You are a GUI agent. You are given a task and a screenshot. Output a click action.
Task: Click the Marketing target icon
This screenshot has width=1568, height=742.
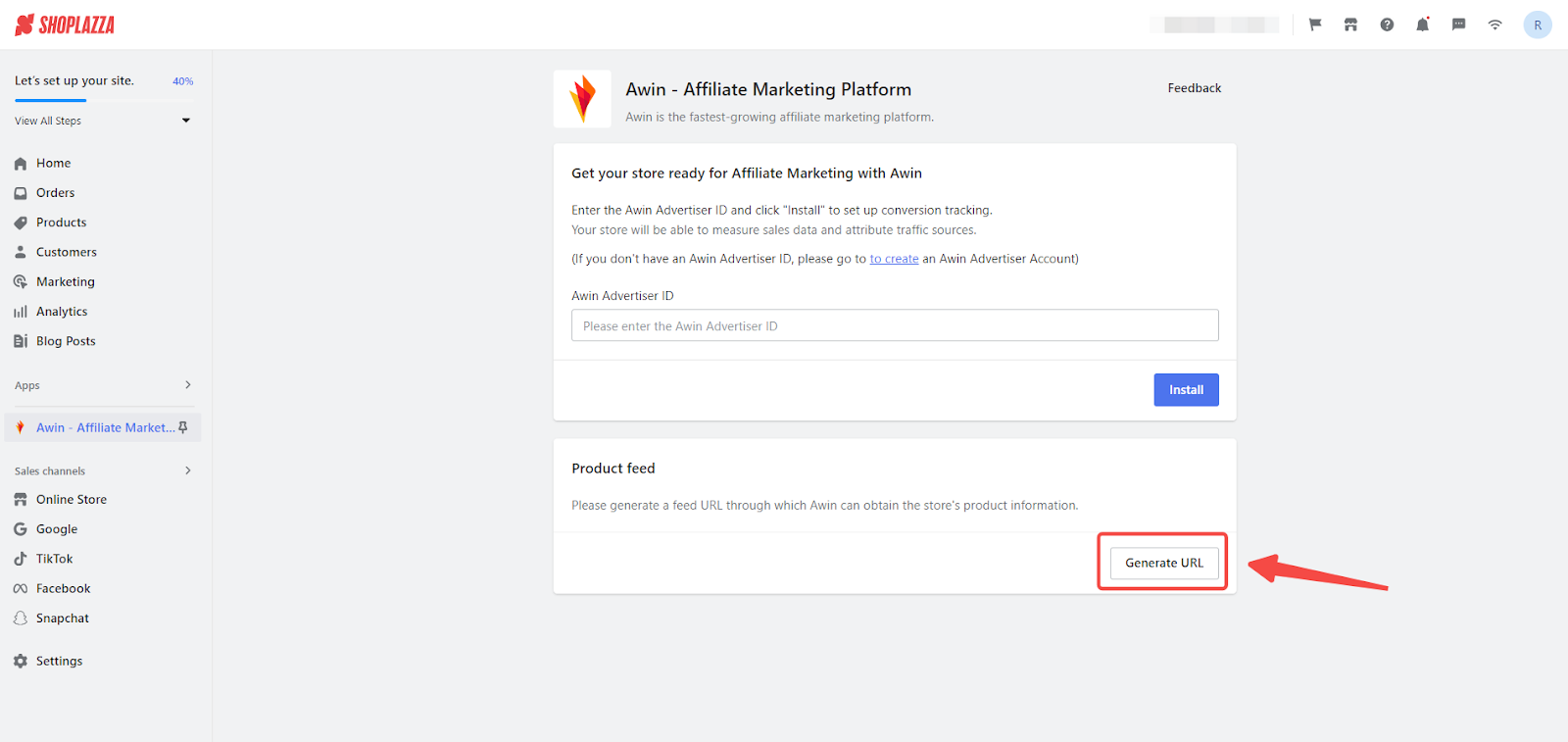[x=21, y=281]
